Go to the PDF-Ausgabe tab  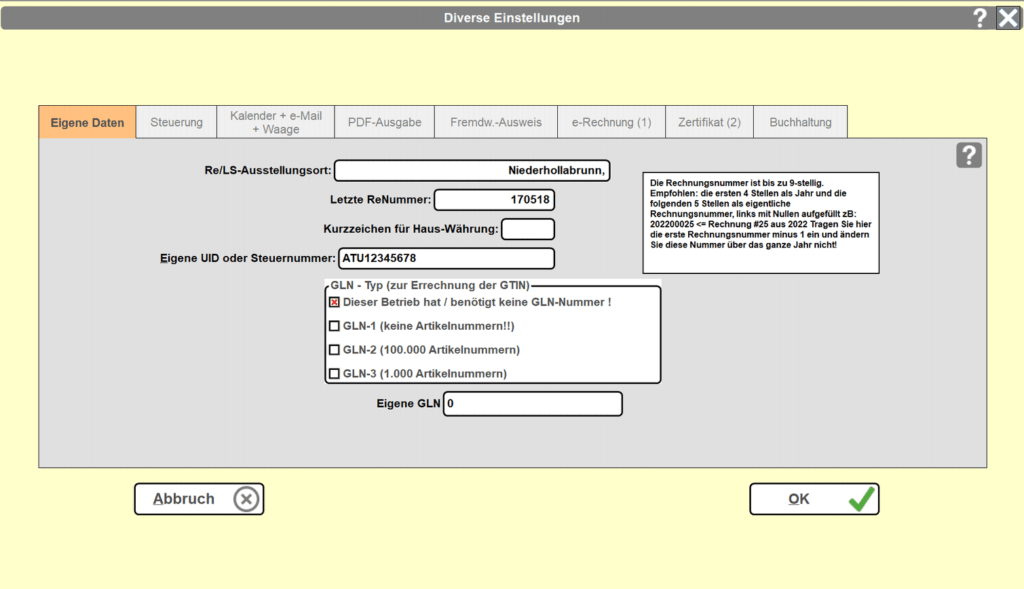385,122
